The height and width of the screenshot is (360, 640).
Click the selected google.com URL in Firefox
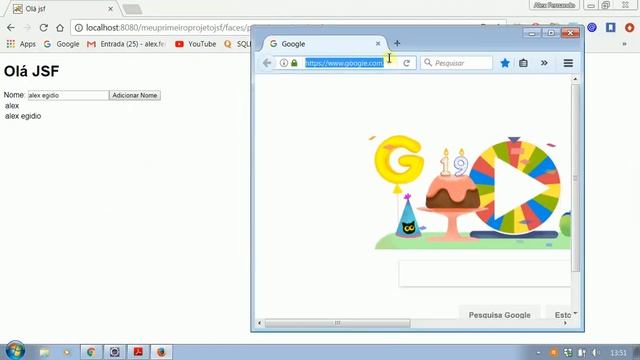pos(344,63)
